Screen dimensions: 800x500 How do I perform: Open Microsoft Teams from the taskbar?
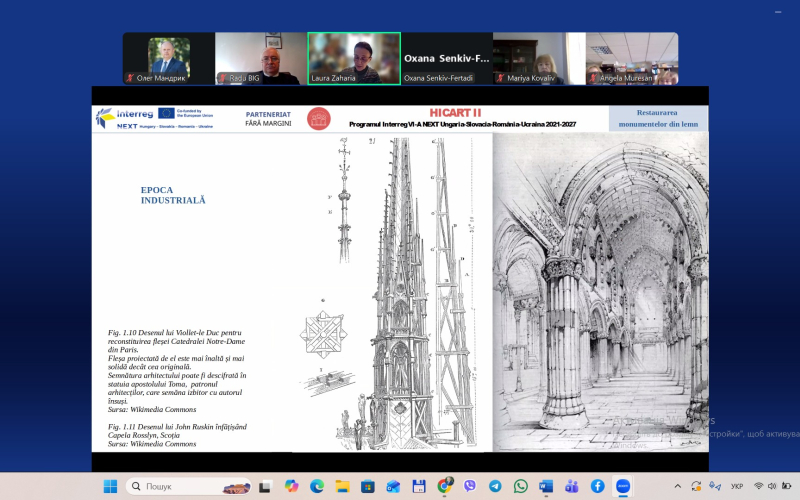click(572, 486)
